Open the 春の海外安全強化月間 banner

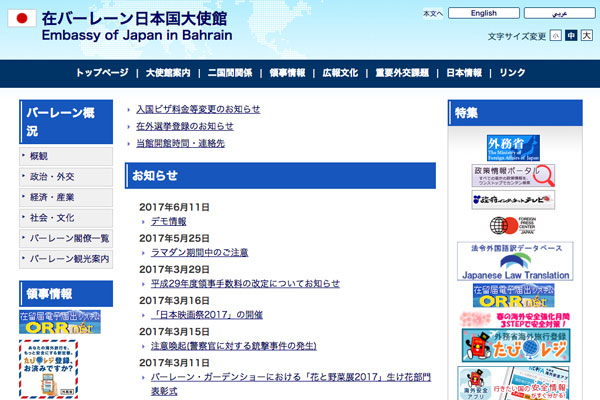(515, 320)
